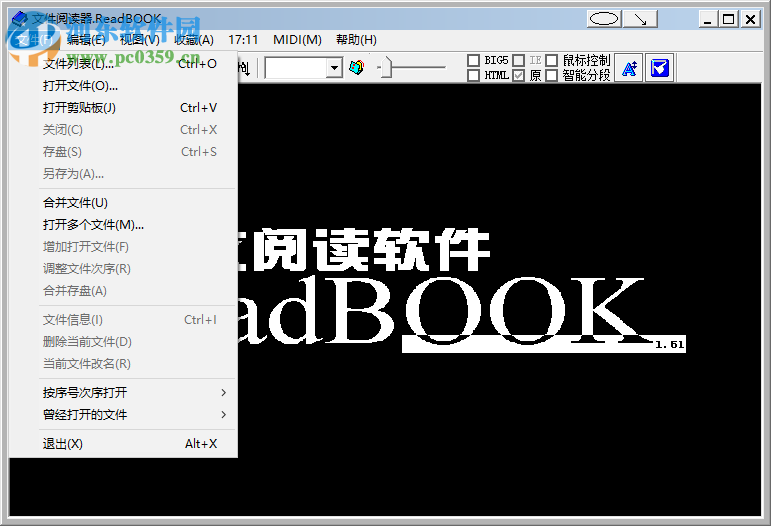Select 打开剪贴板(J) menu item
771x526 pixels.
pos(123,108)
